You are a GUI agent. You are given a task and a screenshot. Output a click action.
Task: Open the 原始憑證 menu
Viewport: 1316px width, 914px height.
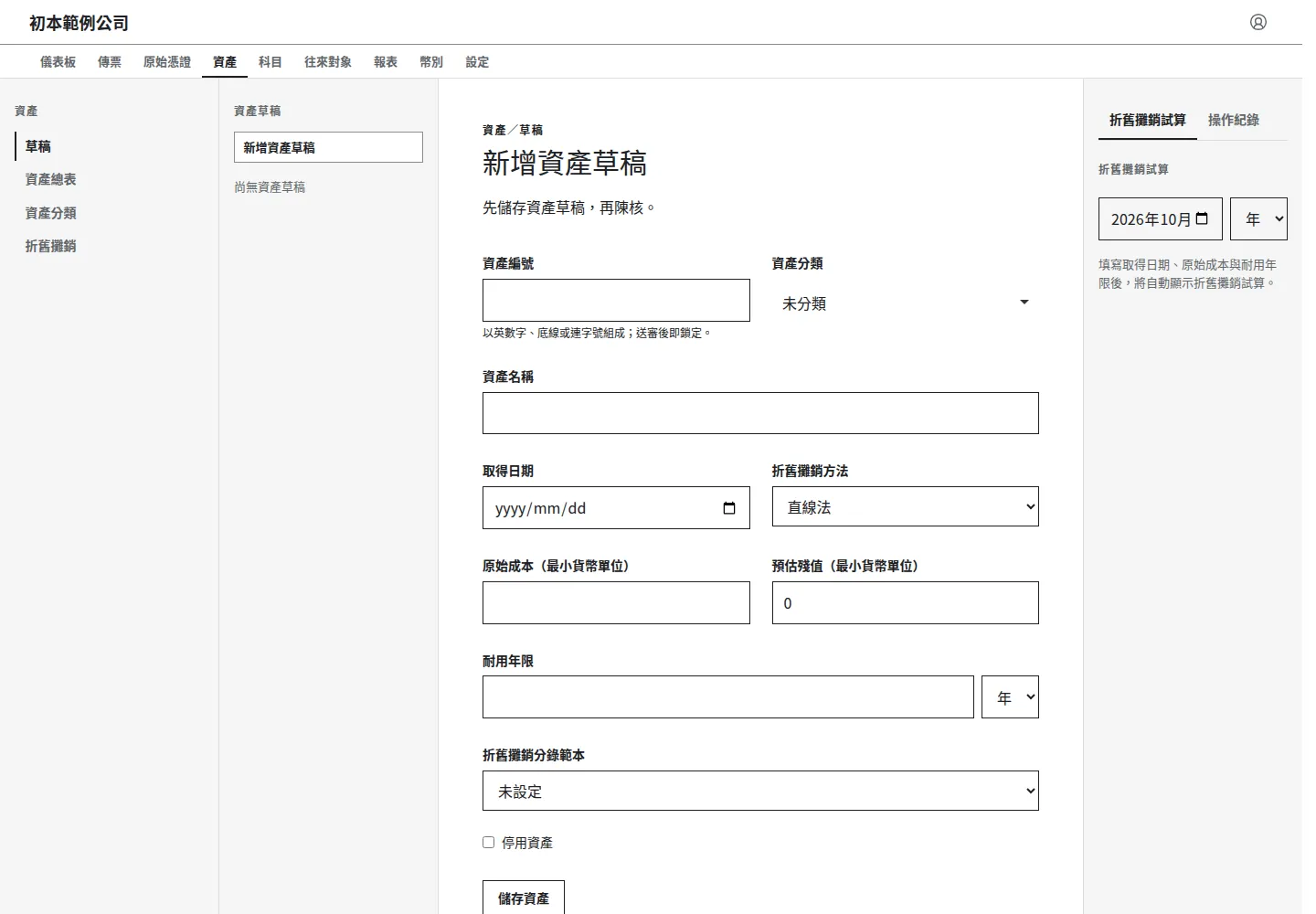167,62
